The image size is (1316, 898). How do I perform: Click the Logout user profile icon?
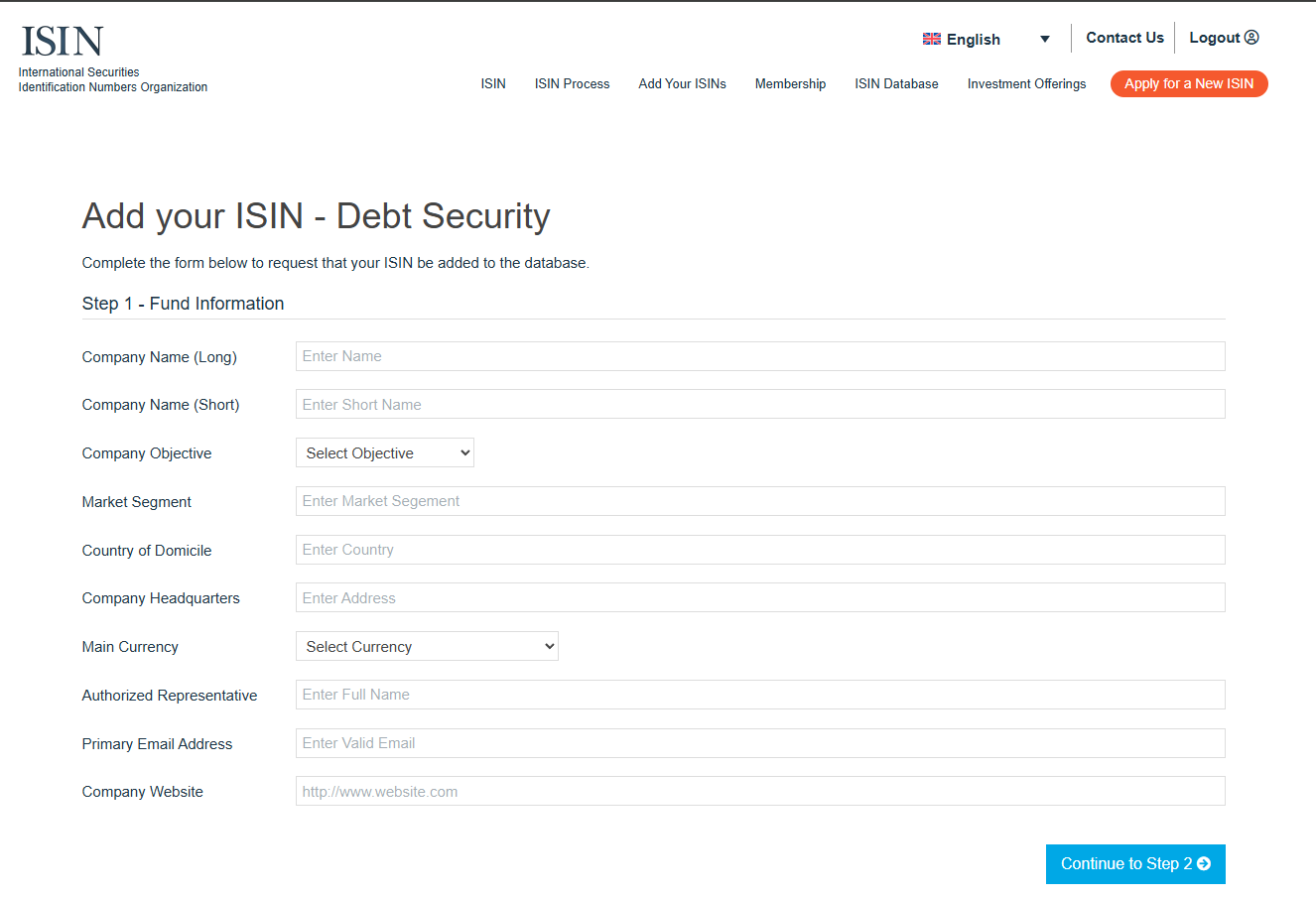pos(1251,38)
